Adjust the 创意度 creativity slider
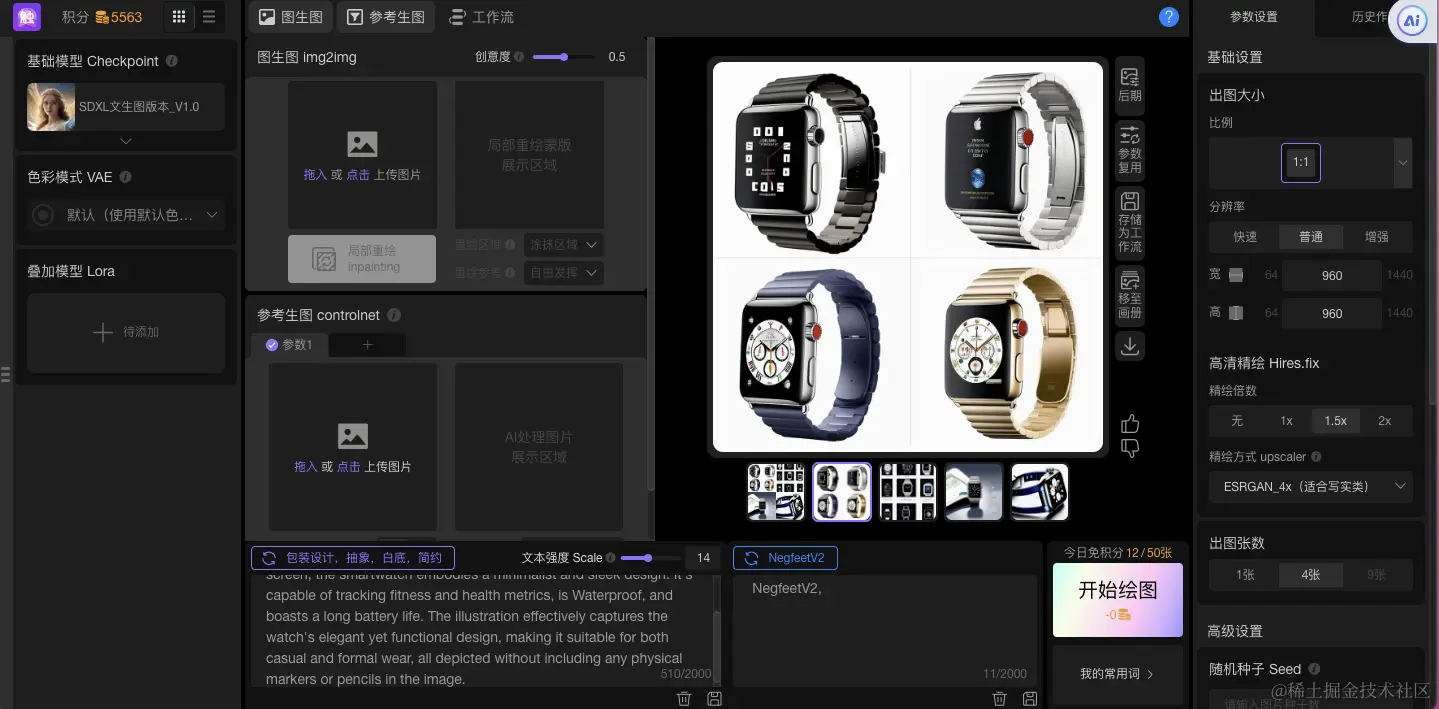This screenshot has height=709, width=1439. point(564,57)
